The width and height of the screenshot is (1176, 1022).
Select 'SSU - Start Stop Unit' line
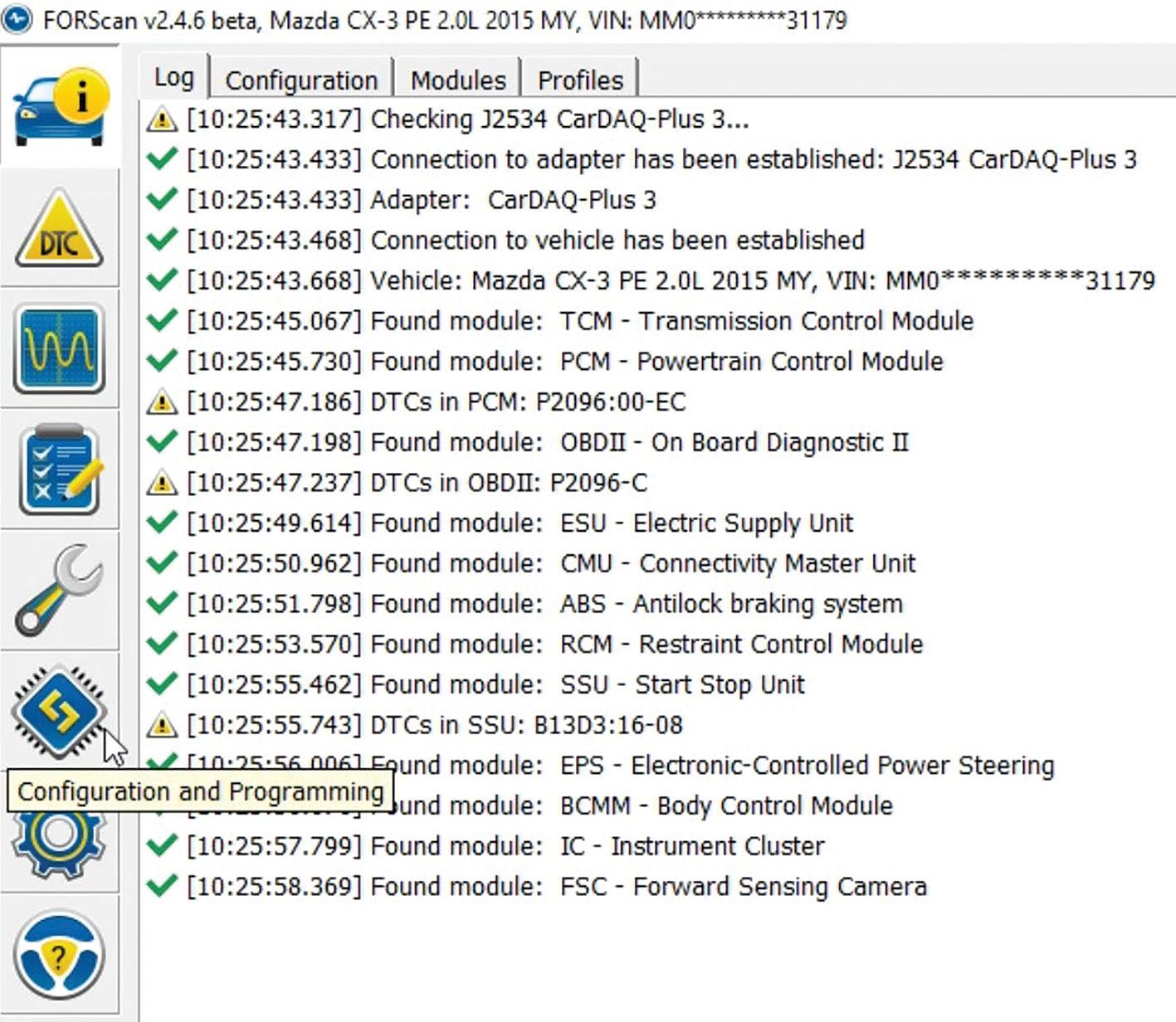point(495,684)
